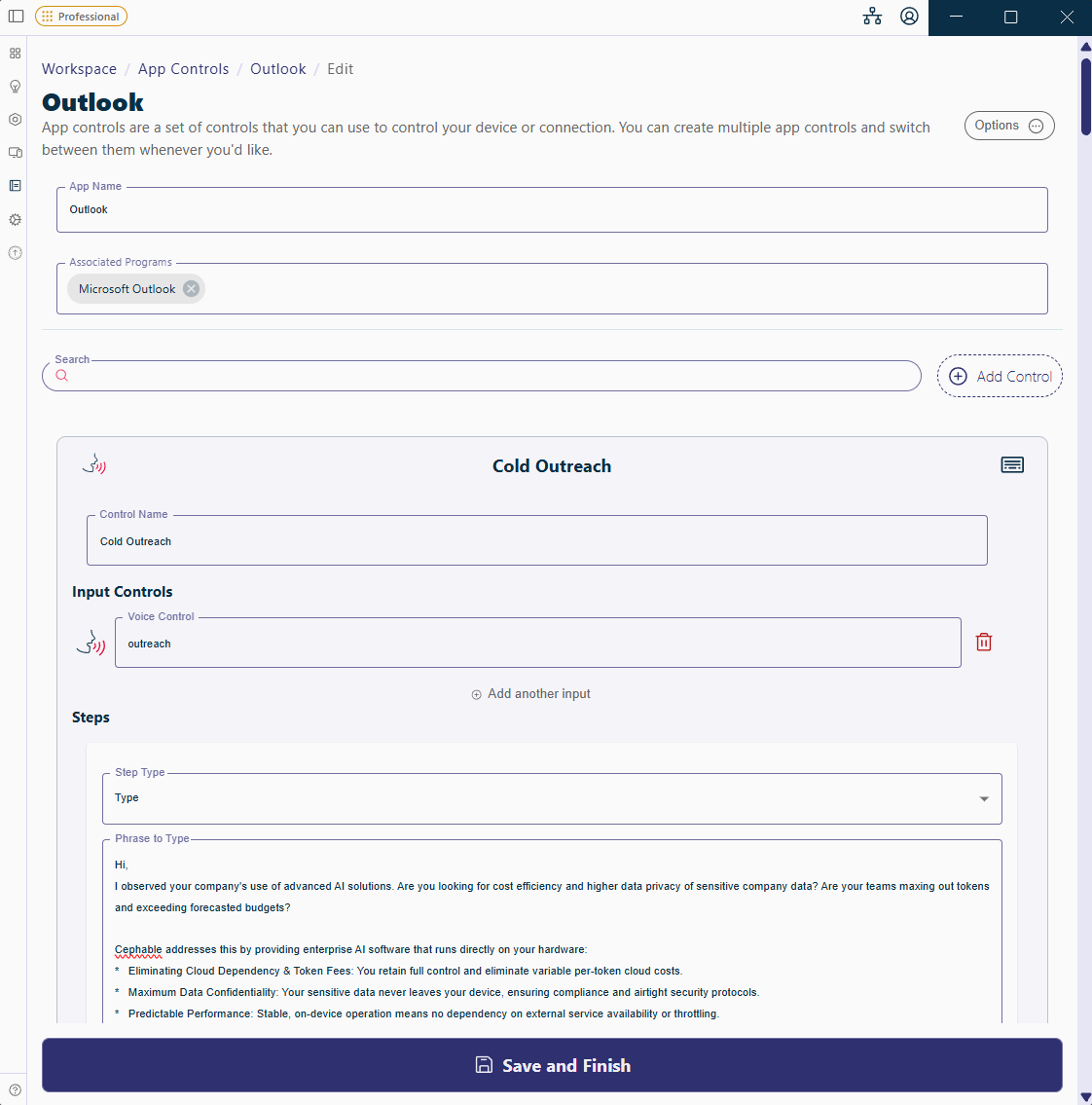Open the Options menu button

(1009, 126)
